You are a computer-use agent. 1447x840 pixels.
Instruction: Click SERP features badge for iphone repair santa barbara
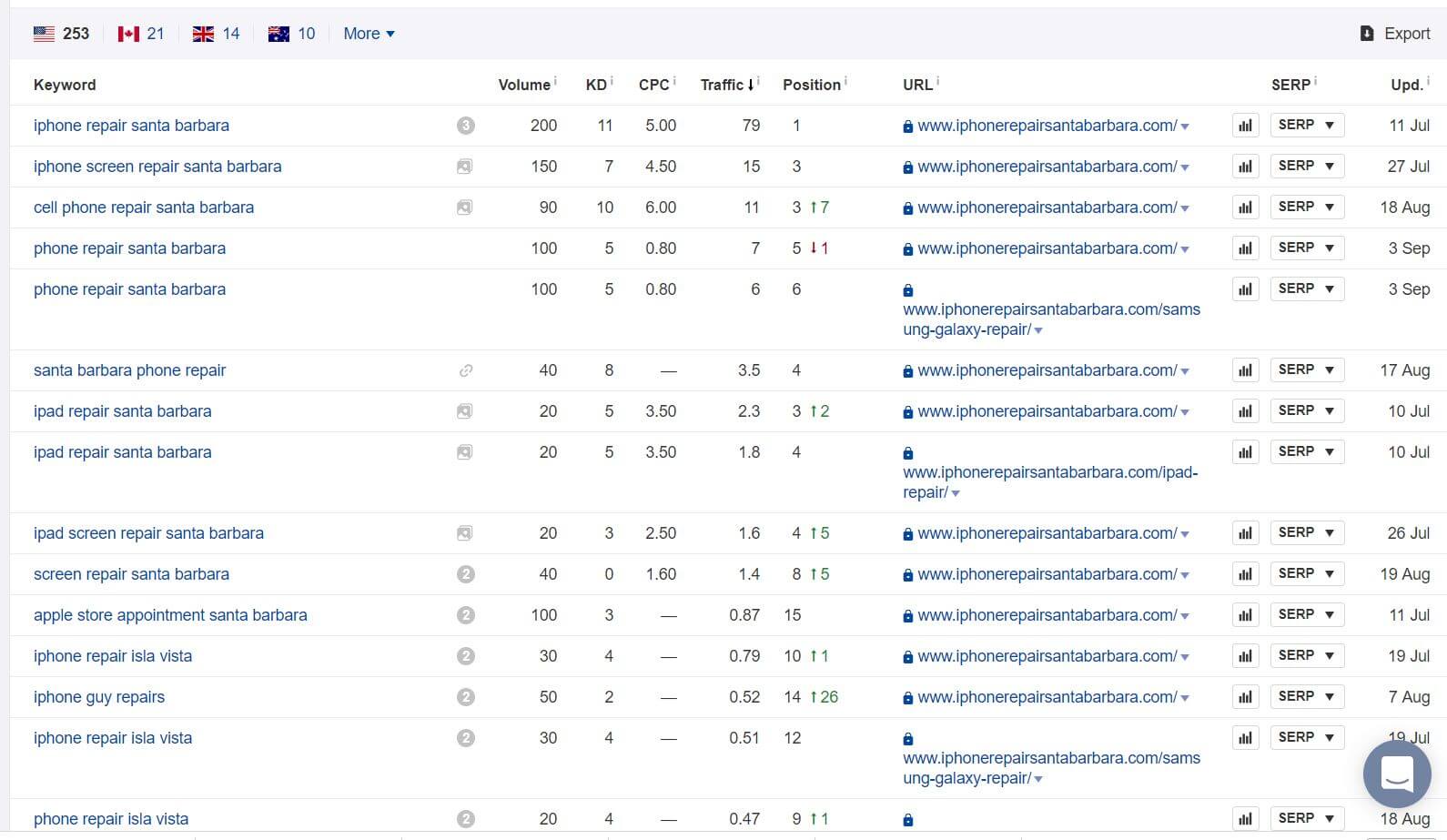pyautogui.click(x=465, y=126)
